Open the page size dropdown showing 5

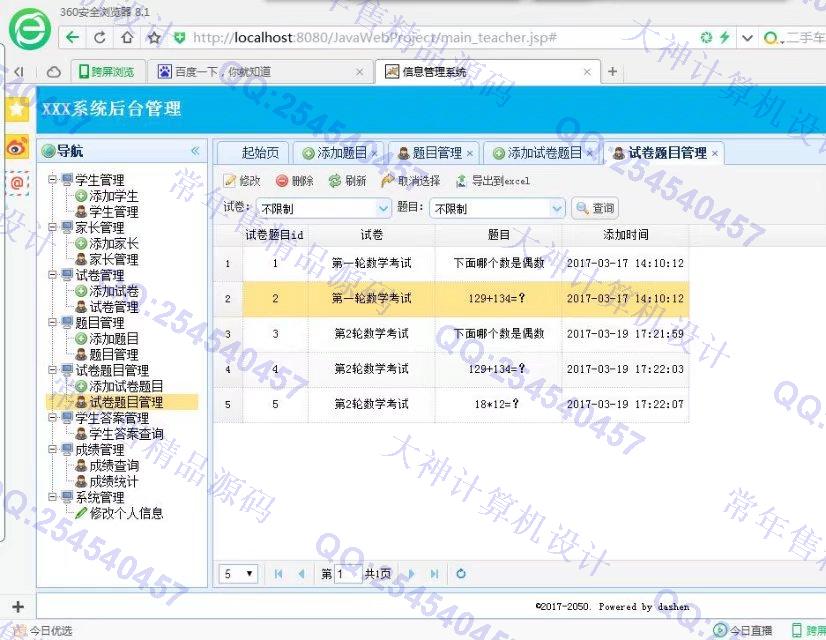tap(238, 574)
